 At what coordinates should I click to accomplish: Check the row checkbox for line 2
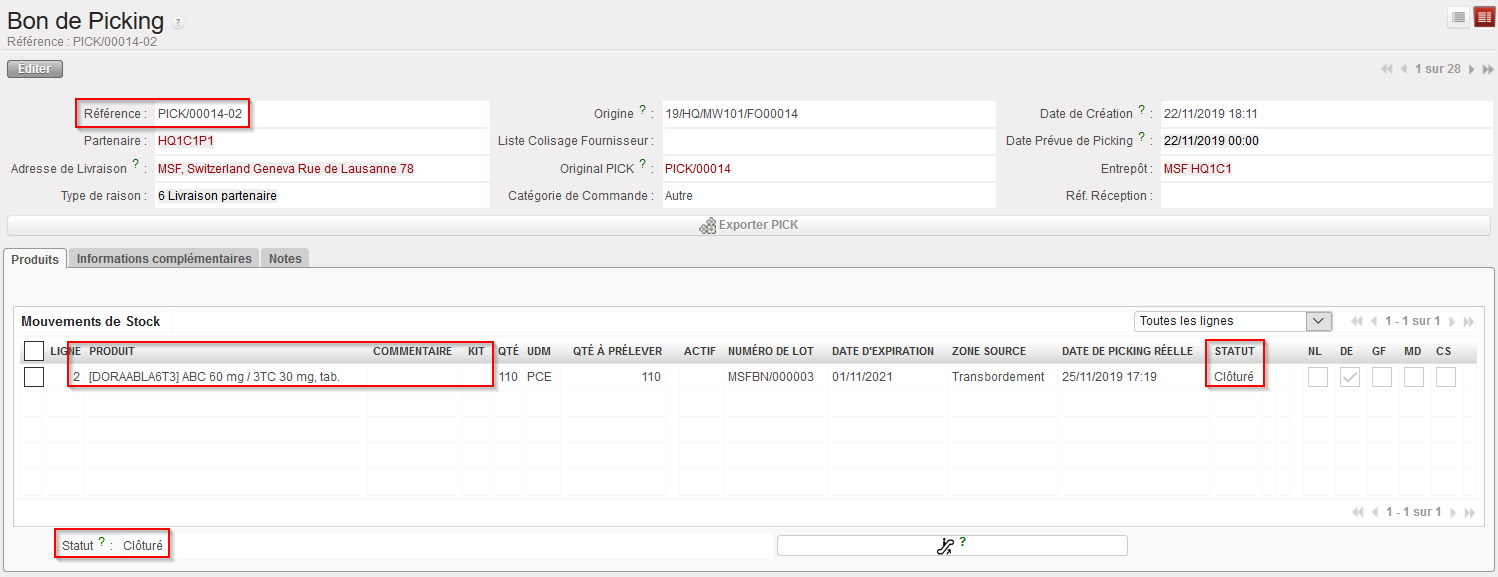[34, 377]
